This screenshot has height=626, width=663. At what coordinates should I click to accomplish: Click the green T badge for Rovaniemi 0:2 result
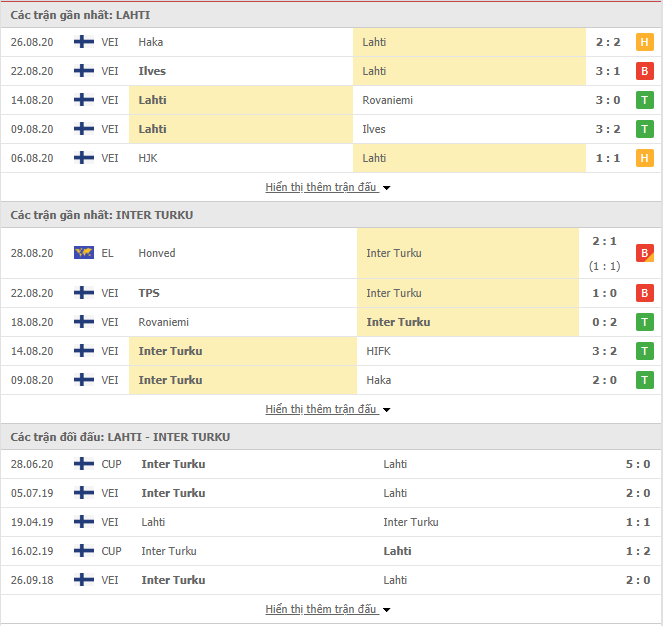pyautogui.click(x=644, y=322)
